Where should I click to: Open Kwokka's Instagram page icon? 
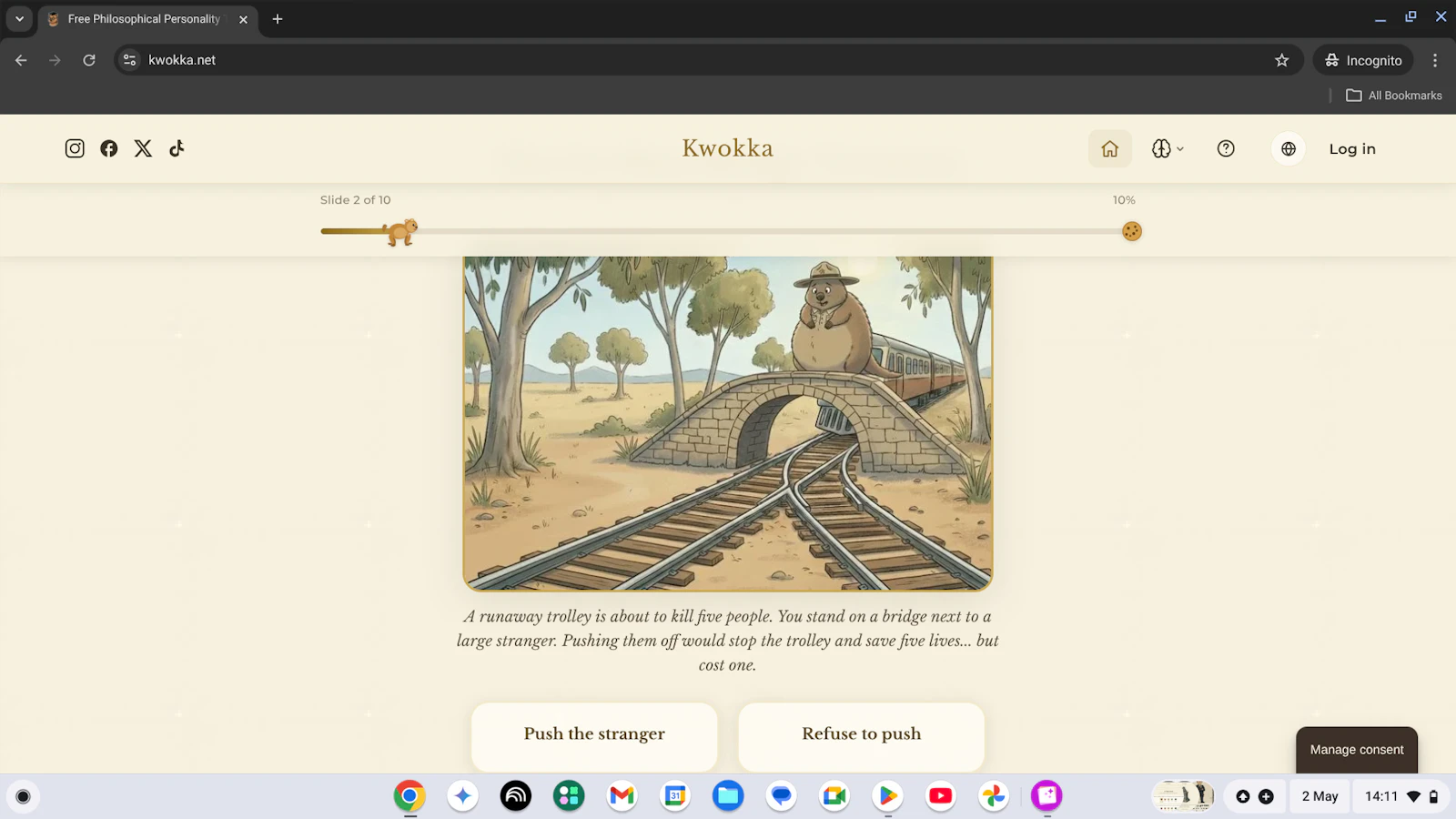(75, 148)
